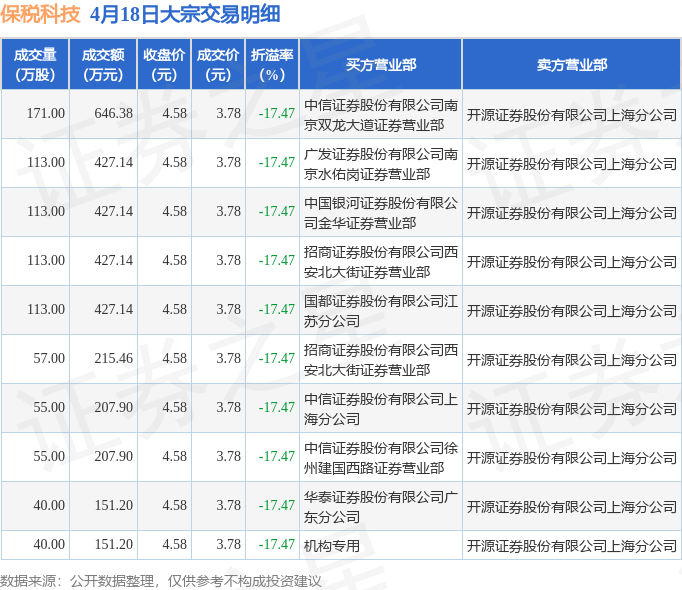The width and height of the screenshot is (682, 590).
Task: Select the 买方营业部 column header
Action: point(381,64)
